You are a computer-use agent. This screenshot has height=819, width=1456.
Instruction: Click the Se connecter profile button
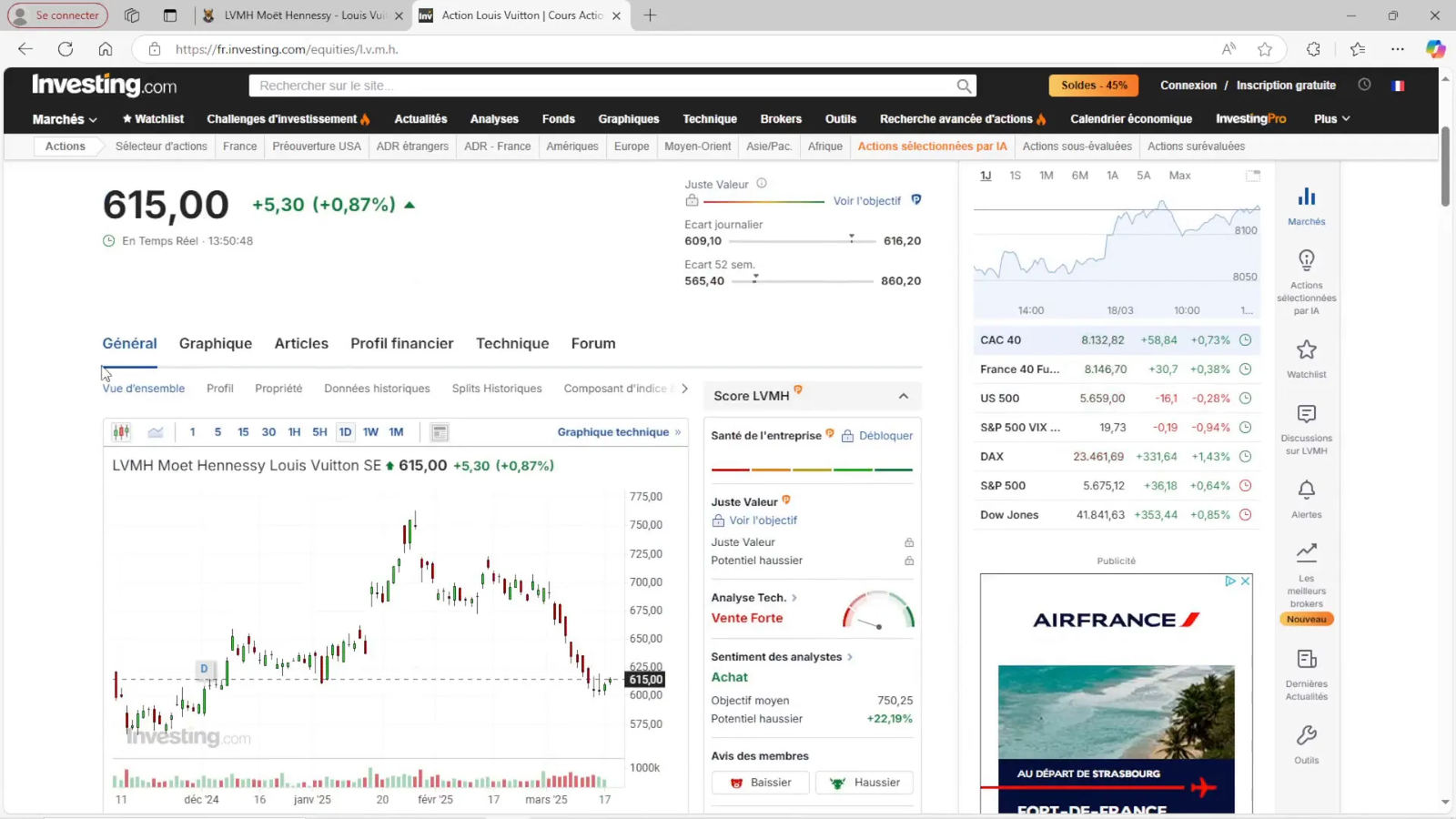click(x=57, y=15)
